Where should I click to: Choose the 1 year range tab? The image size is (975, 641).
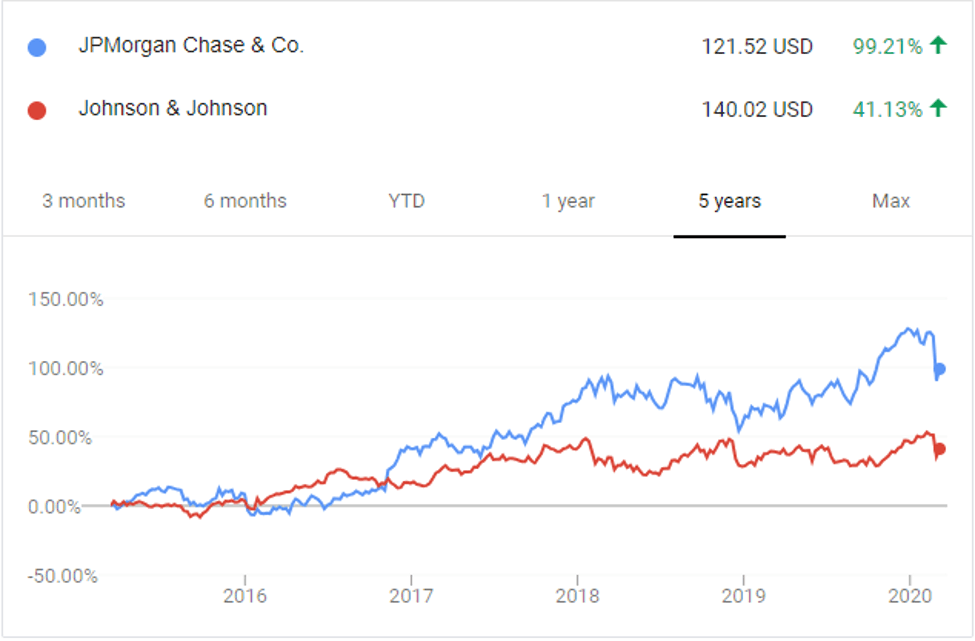click(x=568, y=201)
